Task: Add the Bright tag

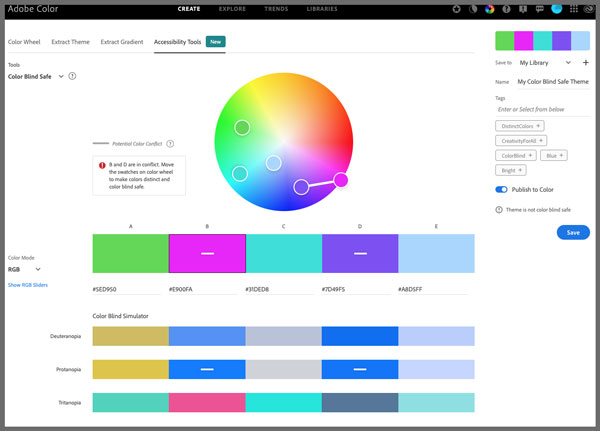Action: (511, 170)
